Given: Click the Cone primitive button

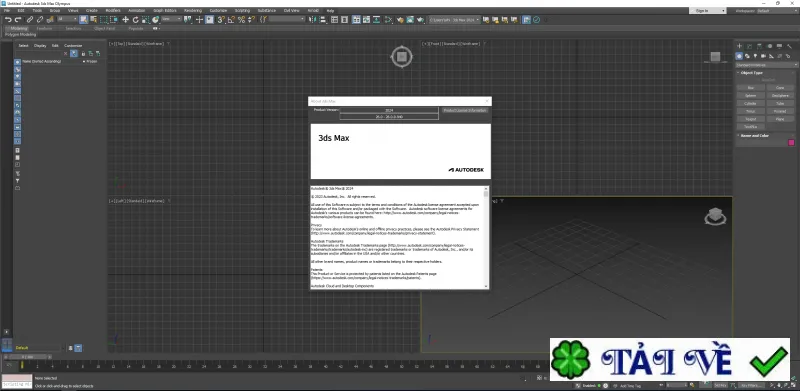Looking at the screenshot, I should [780, 88].
